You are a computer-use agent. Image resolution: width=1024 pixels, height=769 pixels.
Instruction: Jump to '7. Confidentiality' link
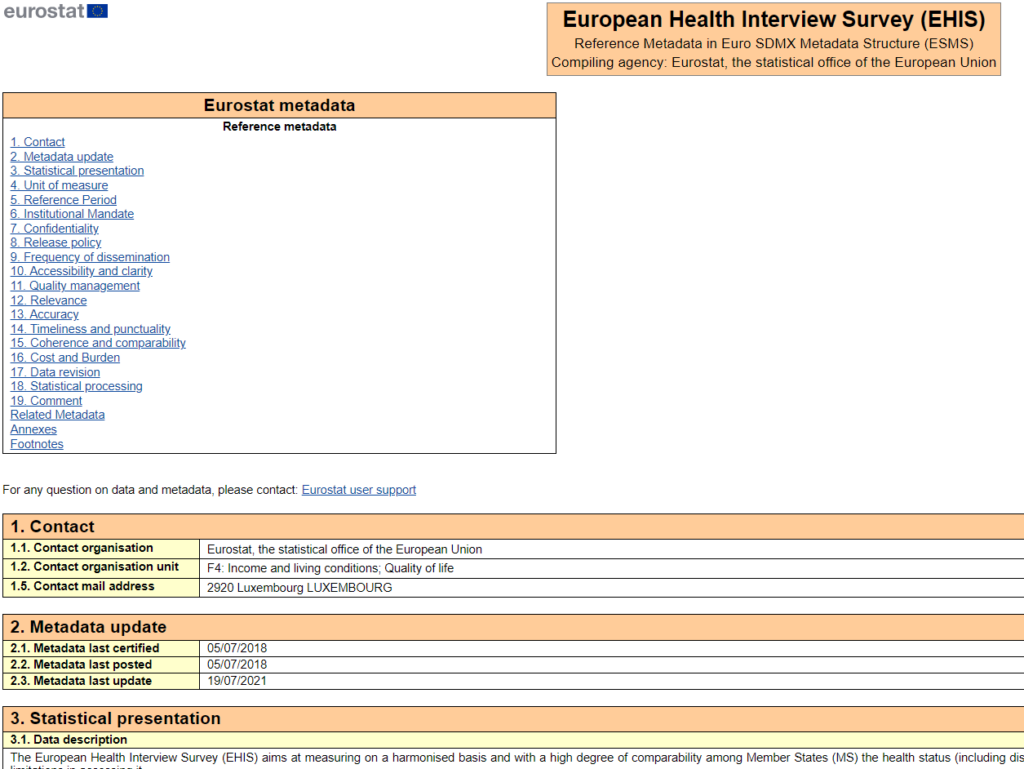point(55,228)
